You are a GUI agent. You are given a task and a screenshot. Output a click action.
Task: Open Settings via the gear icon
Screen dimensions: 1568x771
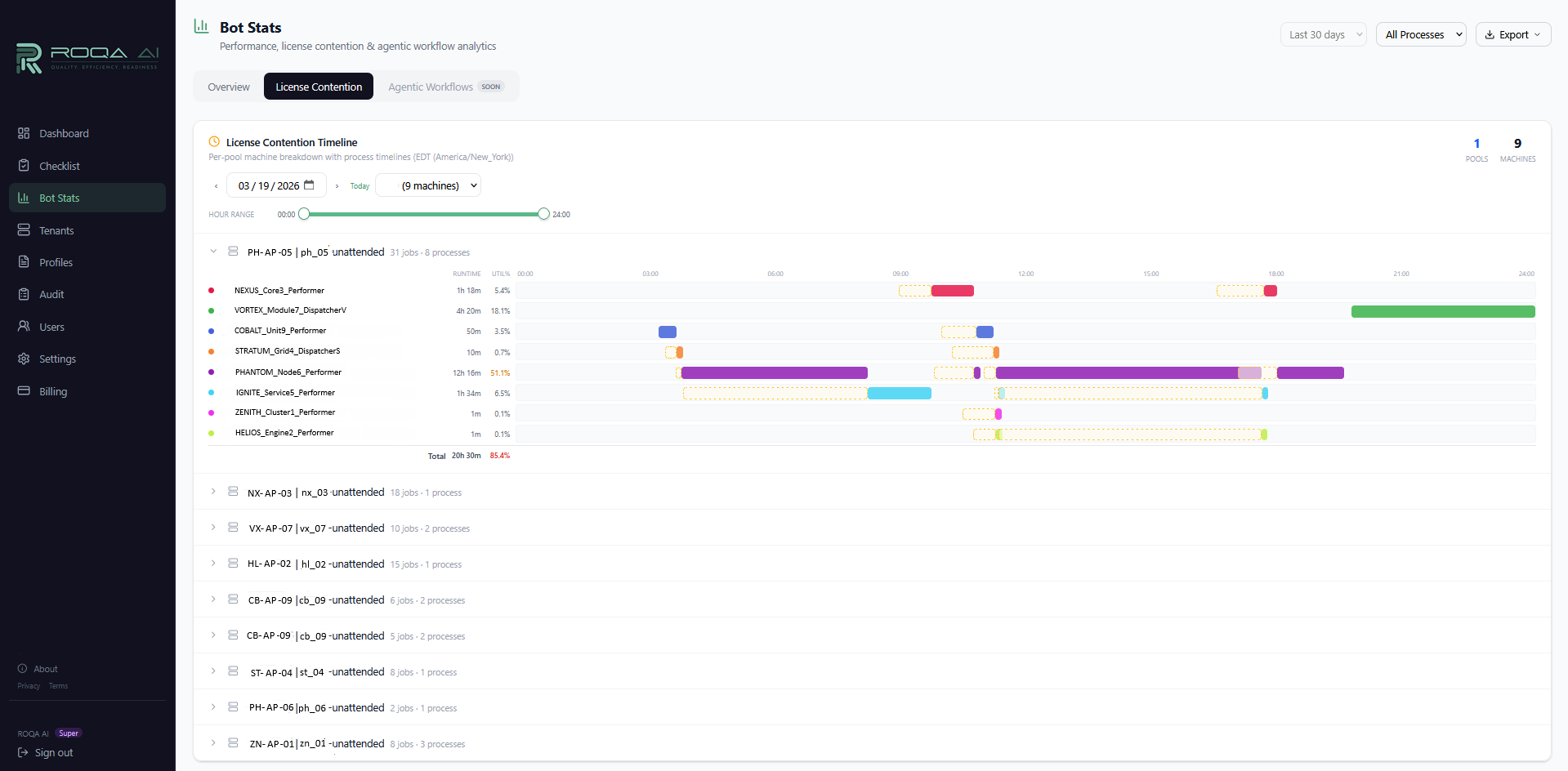25,359
